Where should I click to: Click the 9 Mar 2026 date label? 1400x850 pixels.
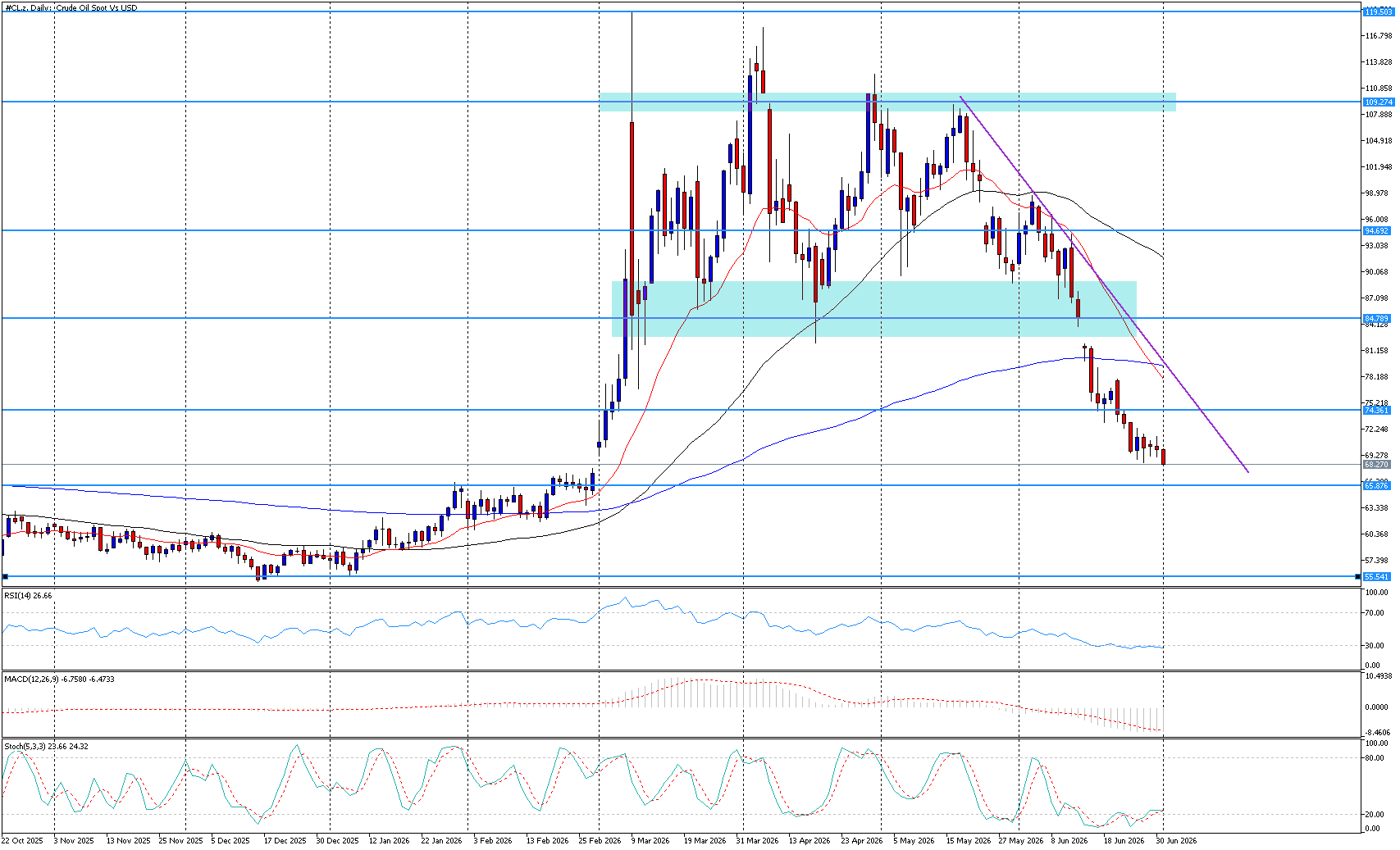point(650,840)
